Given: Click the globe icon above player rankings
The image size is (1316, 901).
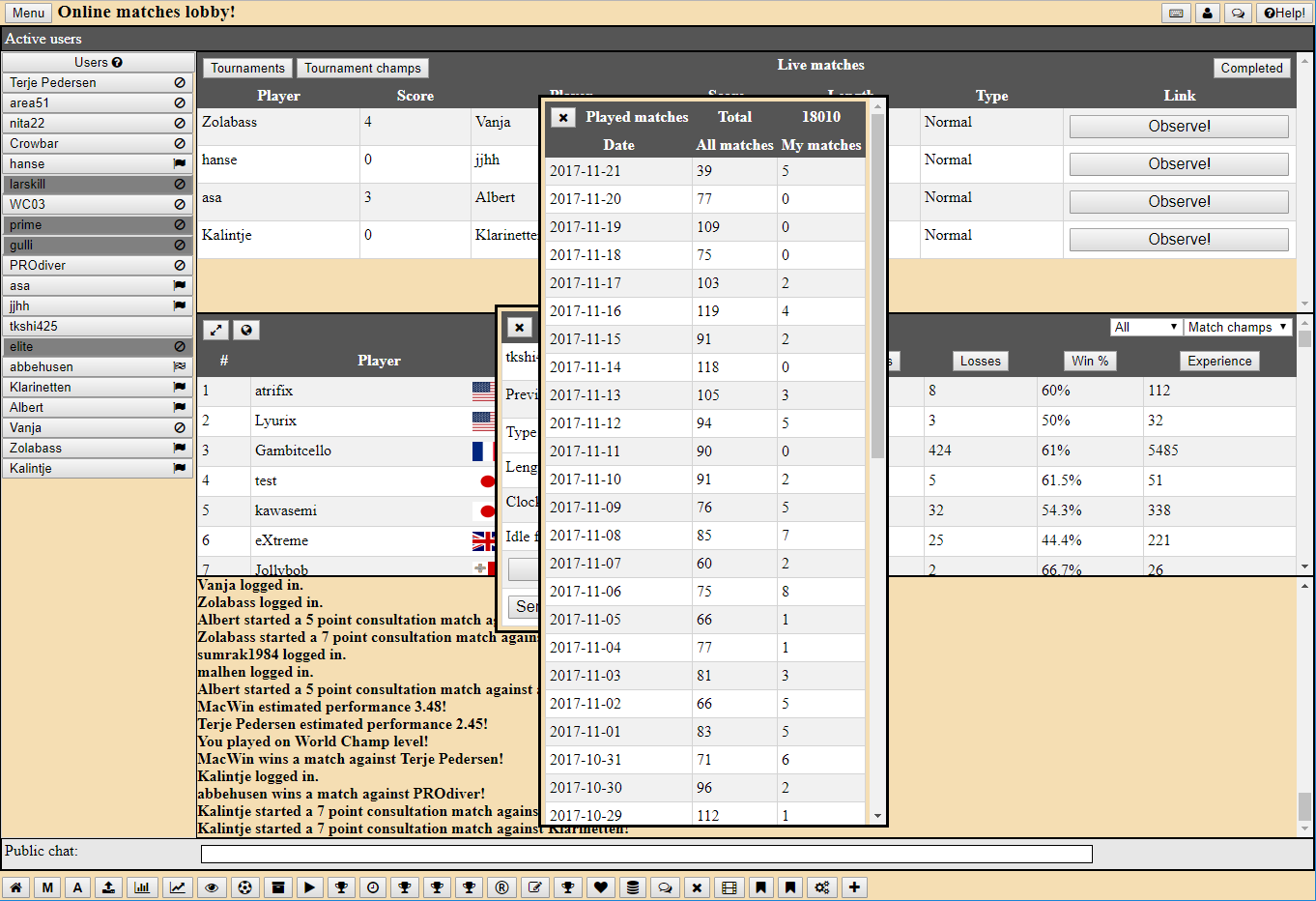Looking at the screenshot, I should [x=246, y=330].
